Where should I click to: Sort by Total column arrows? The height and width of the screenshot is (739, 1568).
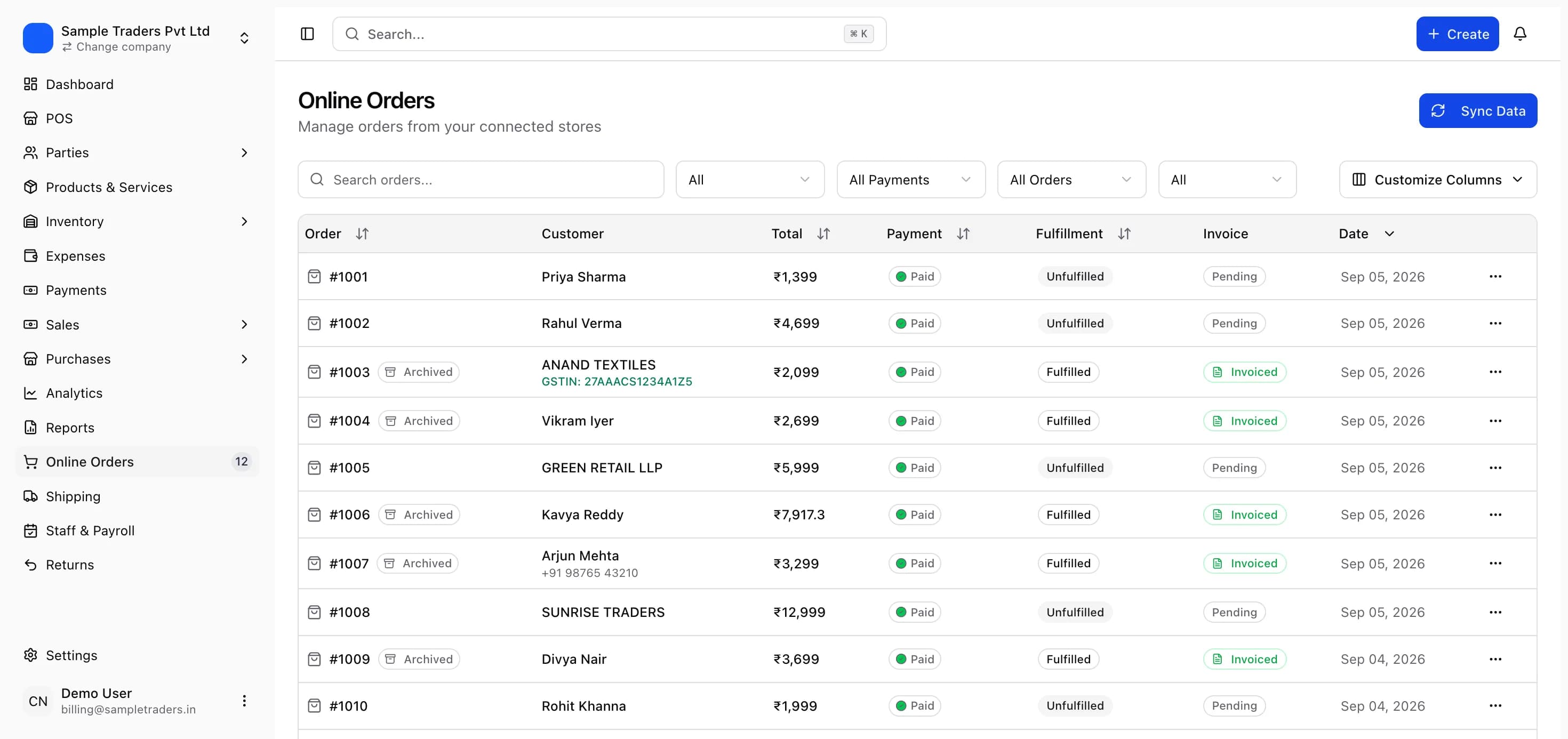tap(823, 234)
